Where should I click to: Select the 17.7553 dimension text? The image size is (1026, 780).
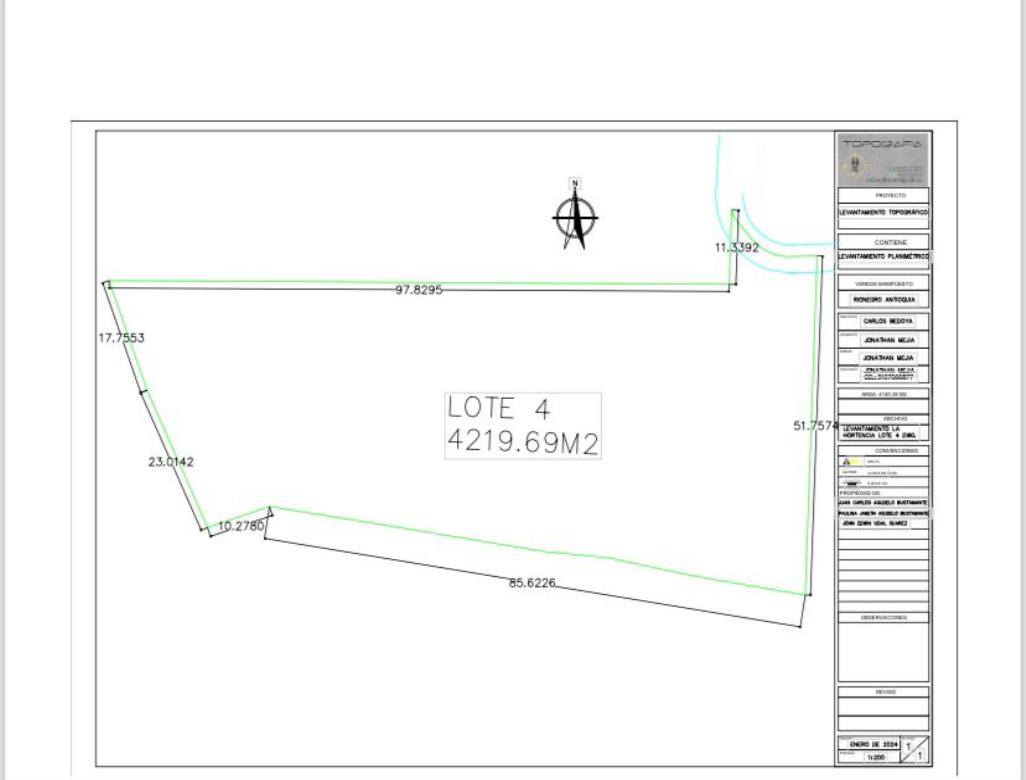[121, 338]
